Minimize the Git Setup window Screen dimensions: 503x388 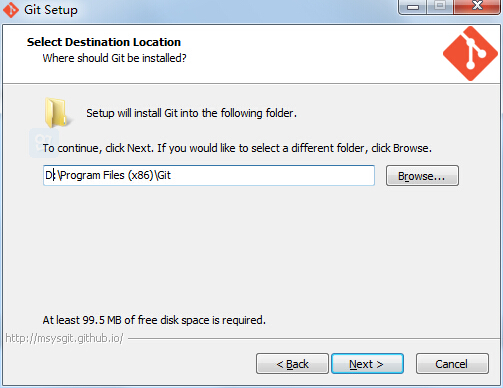pyautogui.click(x=413, y=6)
